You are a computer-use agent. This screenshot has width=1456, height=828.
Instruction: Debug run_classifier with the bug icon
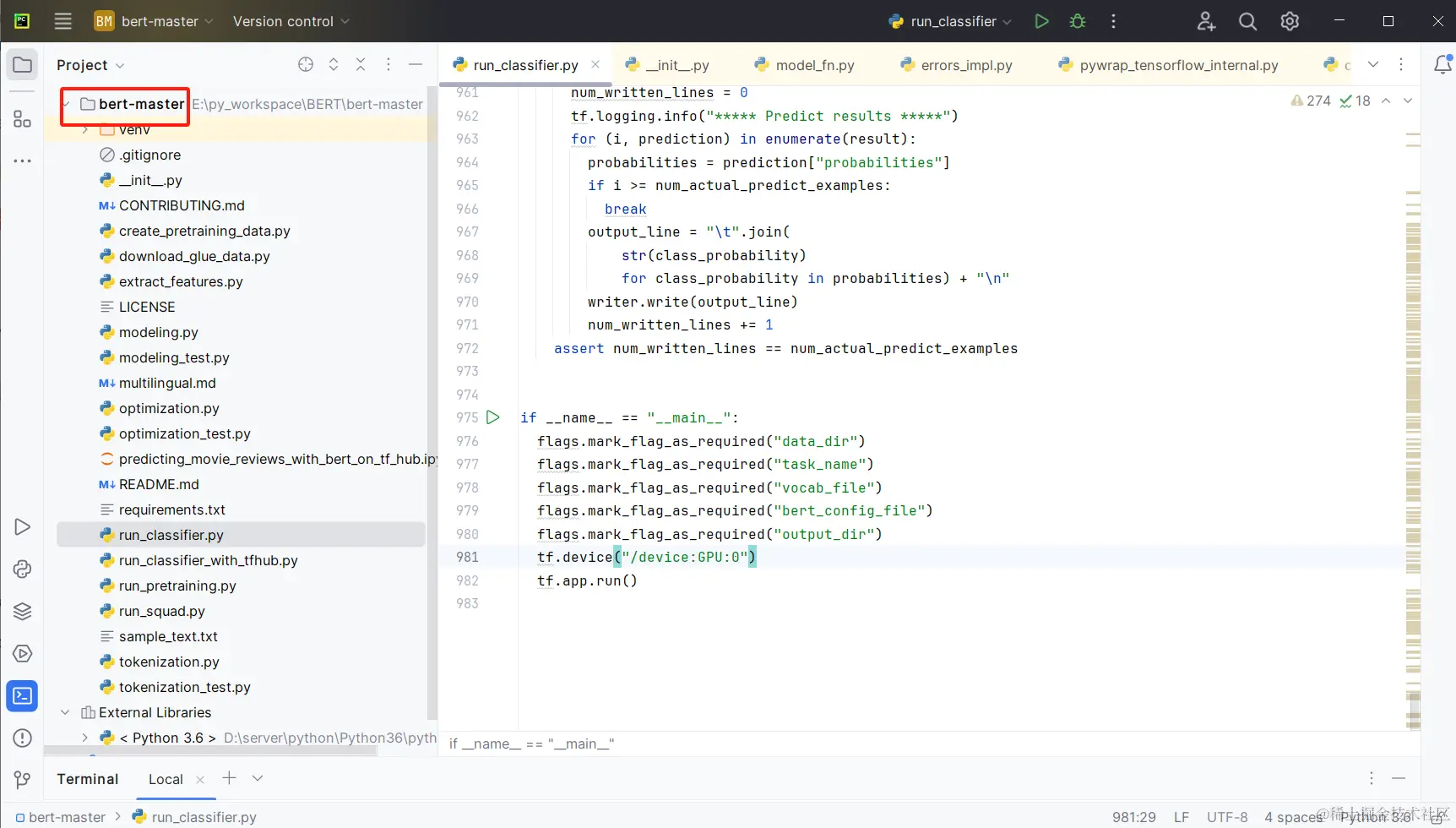tap(1078, 21)
